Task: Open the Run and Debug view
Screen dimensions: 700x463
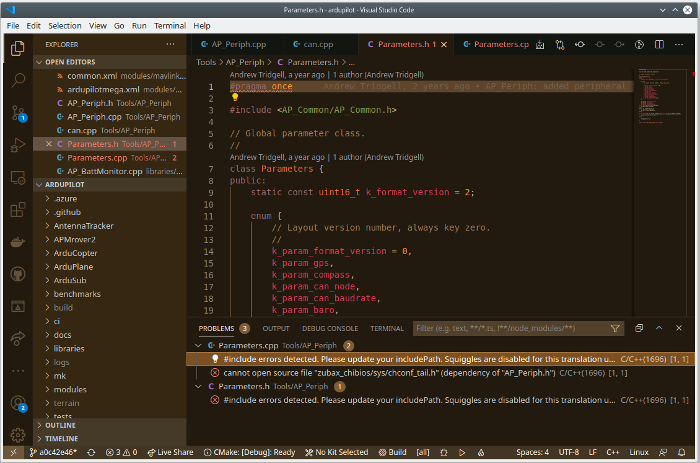Action: point(17,145)
